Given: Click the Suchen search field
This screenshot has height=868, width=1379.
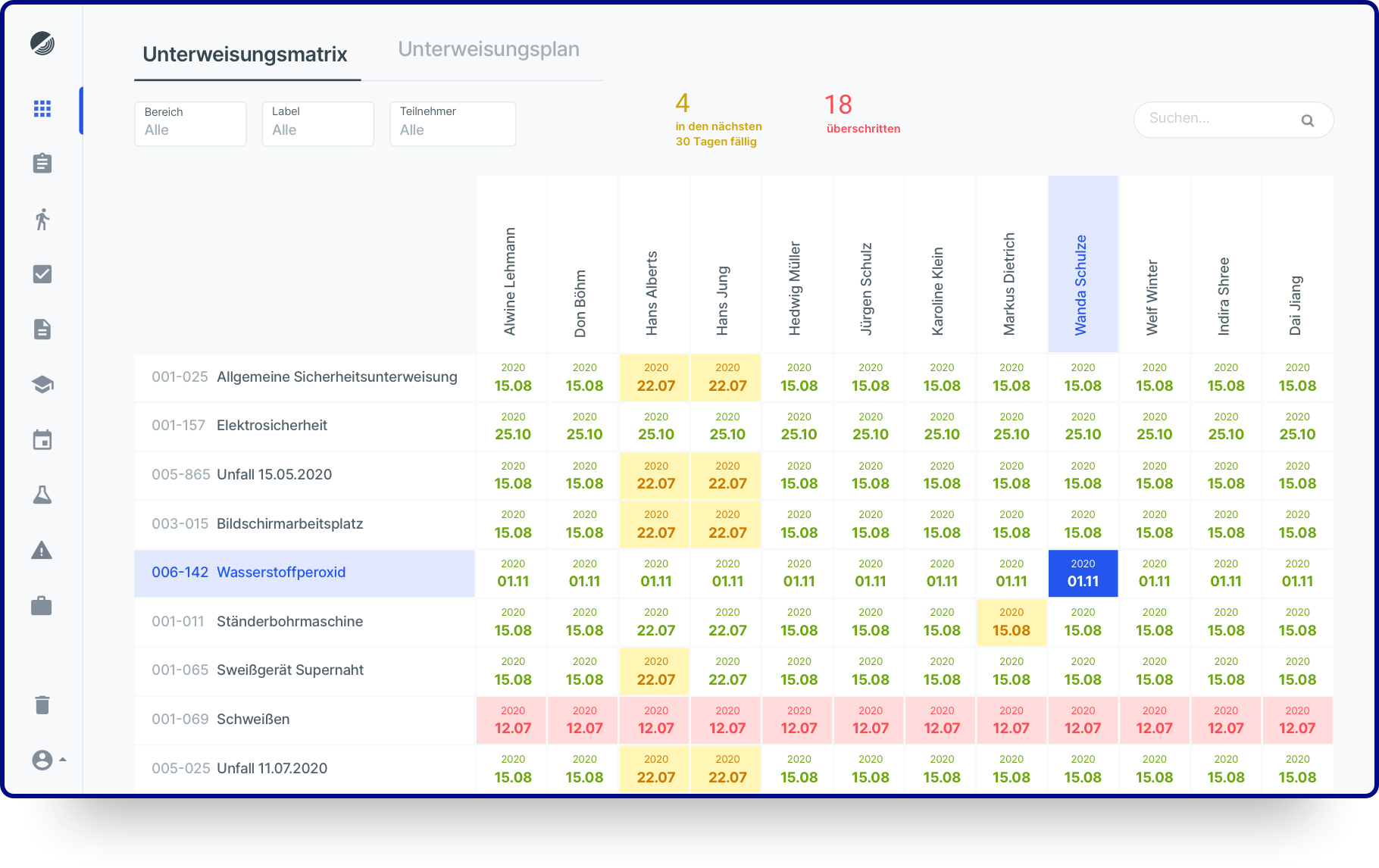Looking at the screenshot, I should (x=1220, y=119).
